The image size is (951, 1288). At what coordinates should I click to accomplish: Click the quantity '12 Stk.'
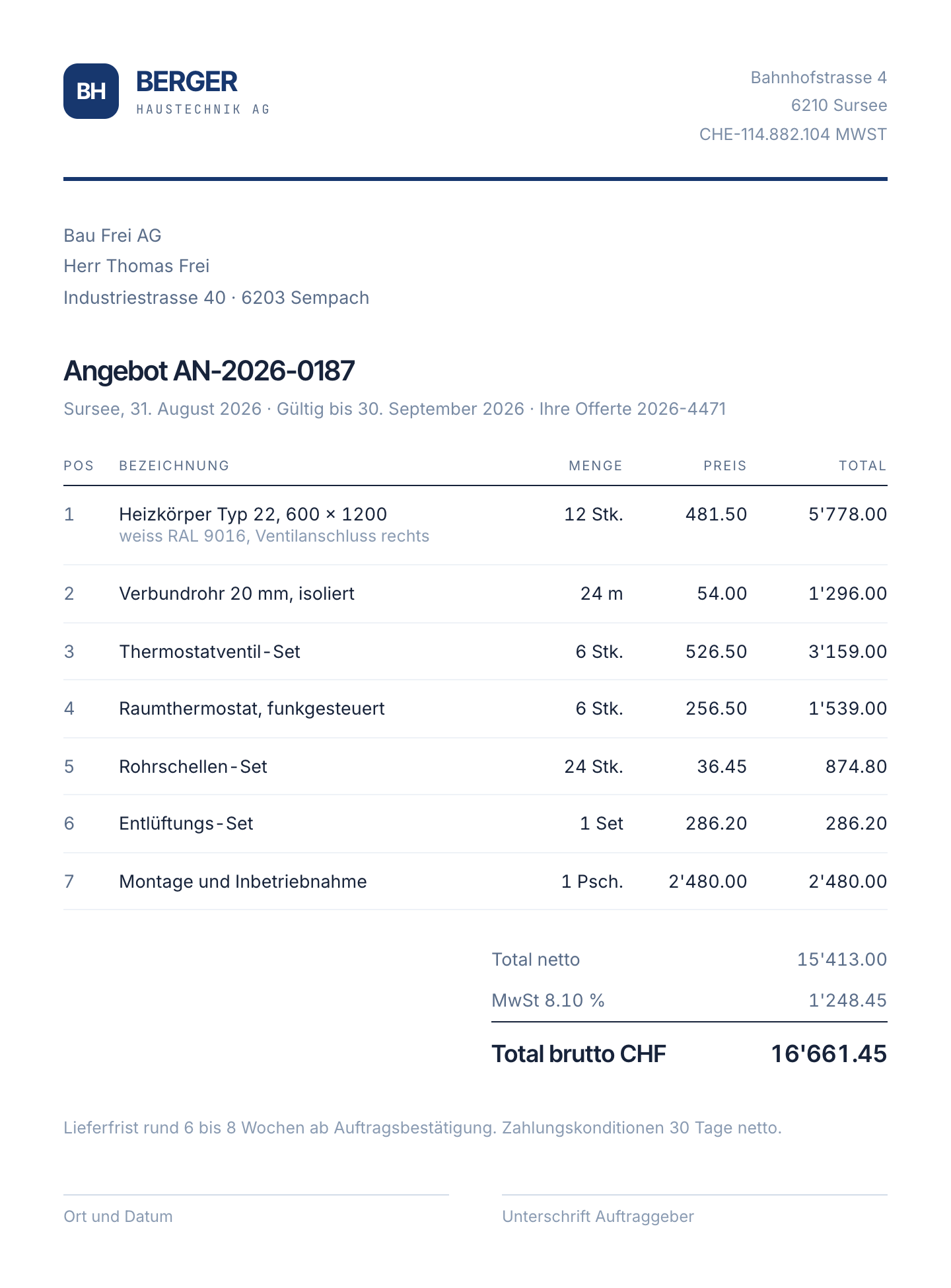point(594,515)
